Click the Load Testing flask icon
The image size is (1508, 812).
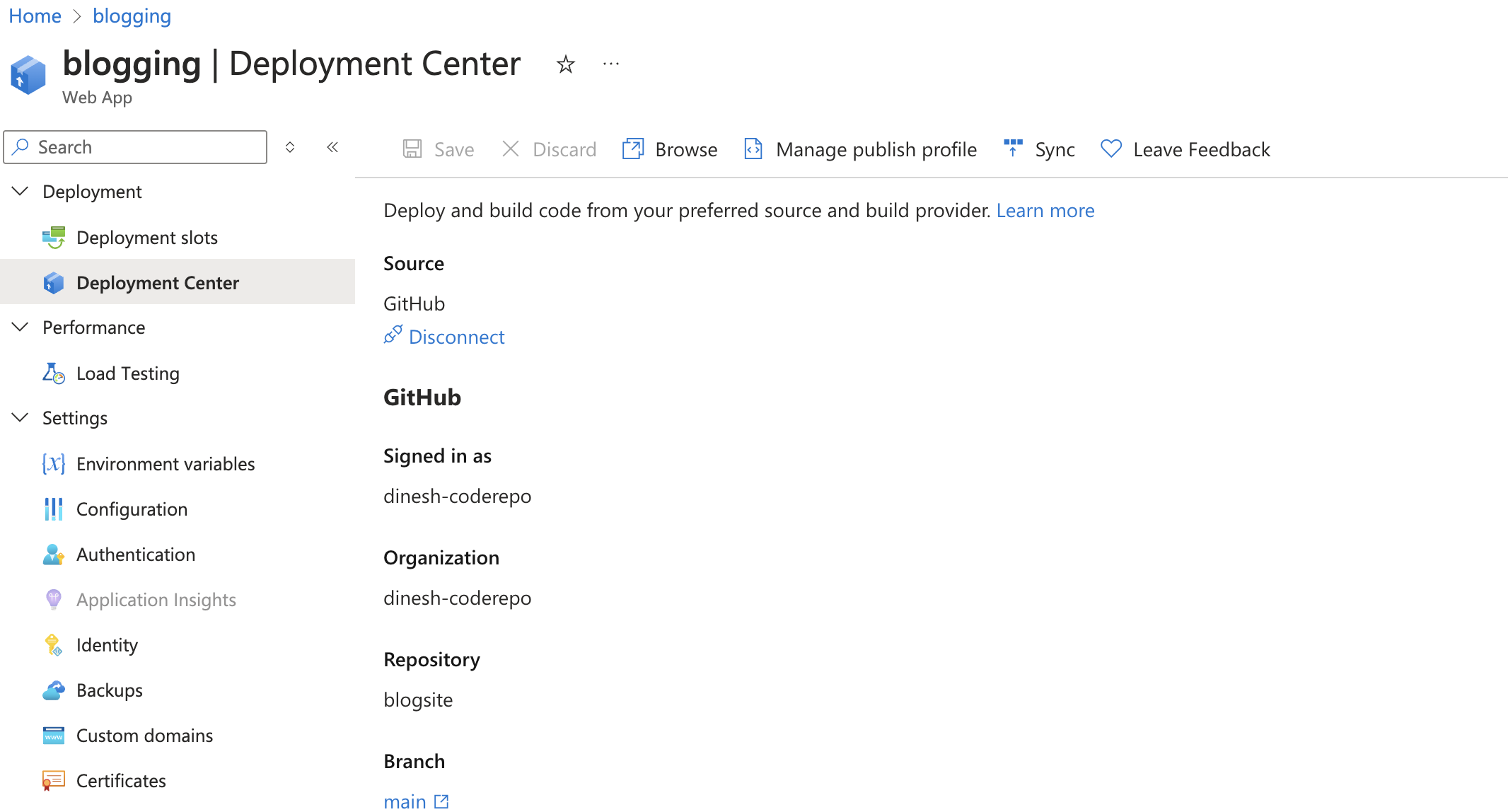coord(54,373)
